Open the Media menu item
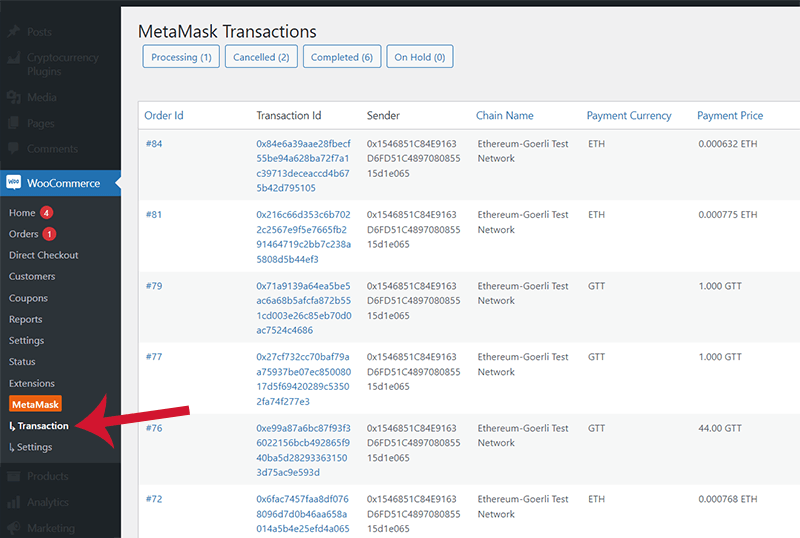 42,97
